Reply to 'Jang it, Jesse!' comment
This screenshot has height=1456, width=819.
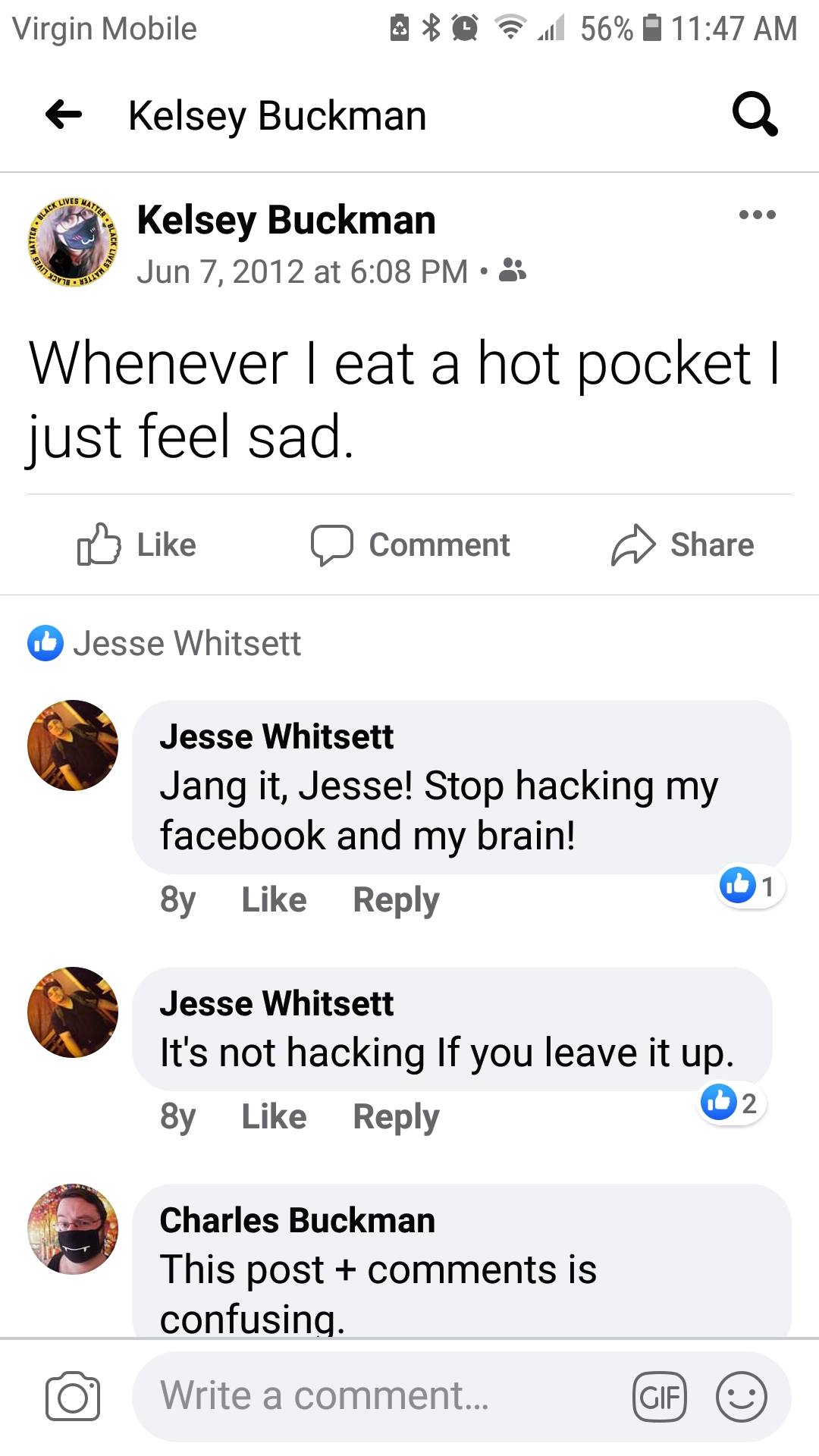coord(396,900)
